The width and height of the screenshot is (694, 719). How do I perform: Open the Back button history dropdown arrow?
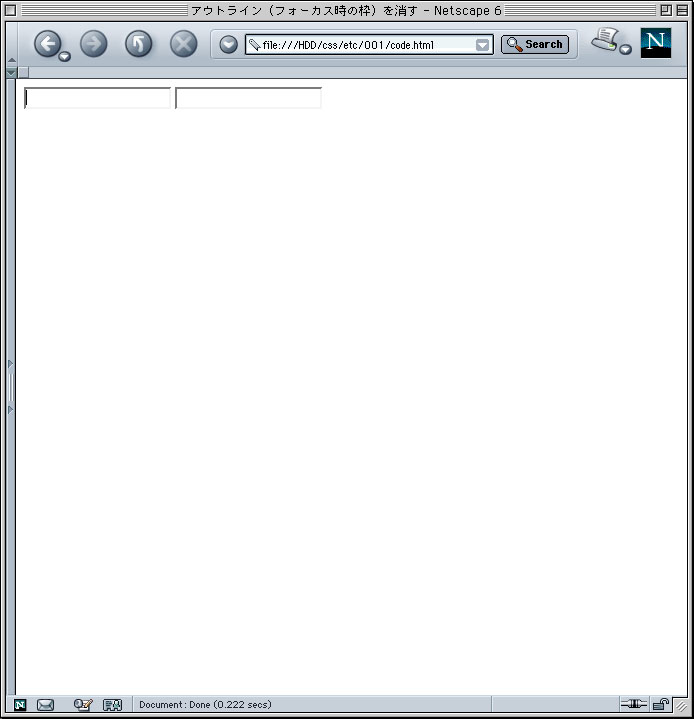[65, 56]
